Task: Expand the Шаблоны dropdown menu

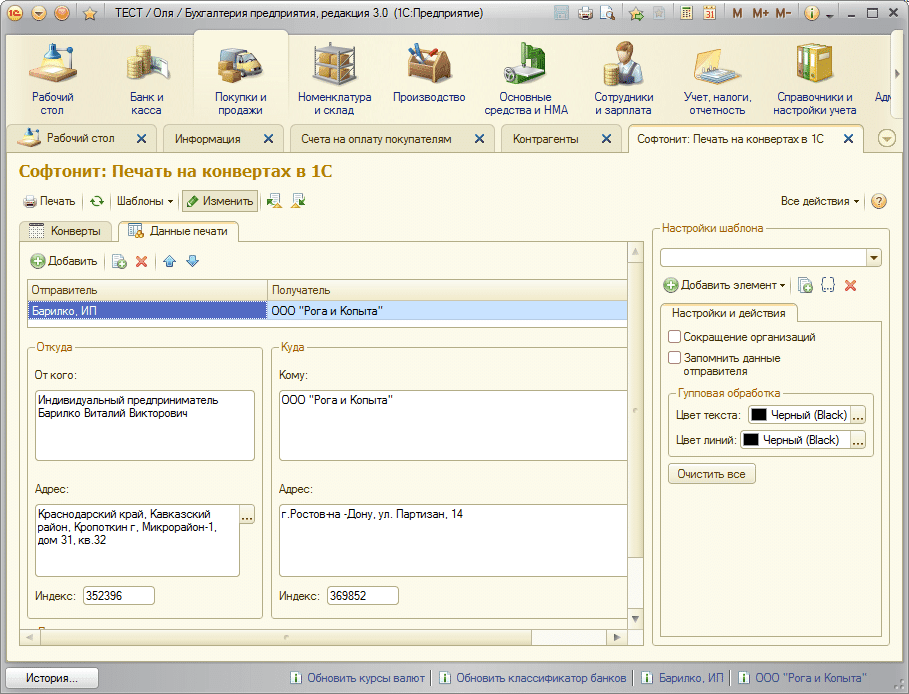Action: coord(145,201)
